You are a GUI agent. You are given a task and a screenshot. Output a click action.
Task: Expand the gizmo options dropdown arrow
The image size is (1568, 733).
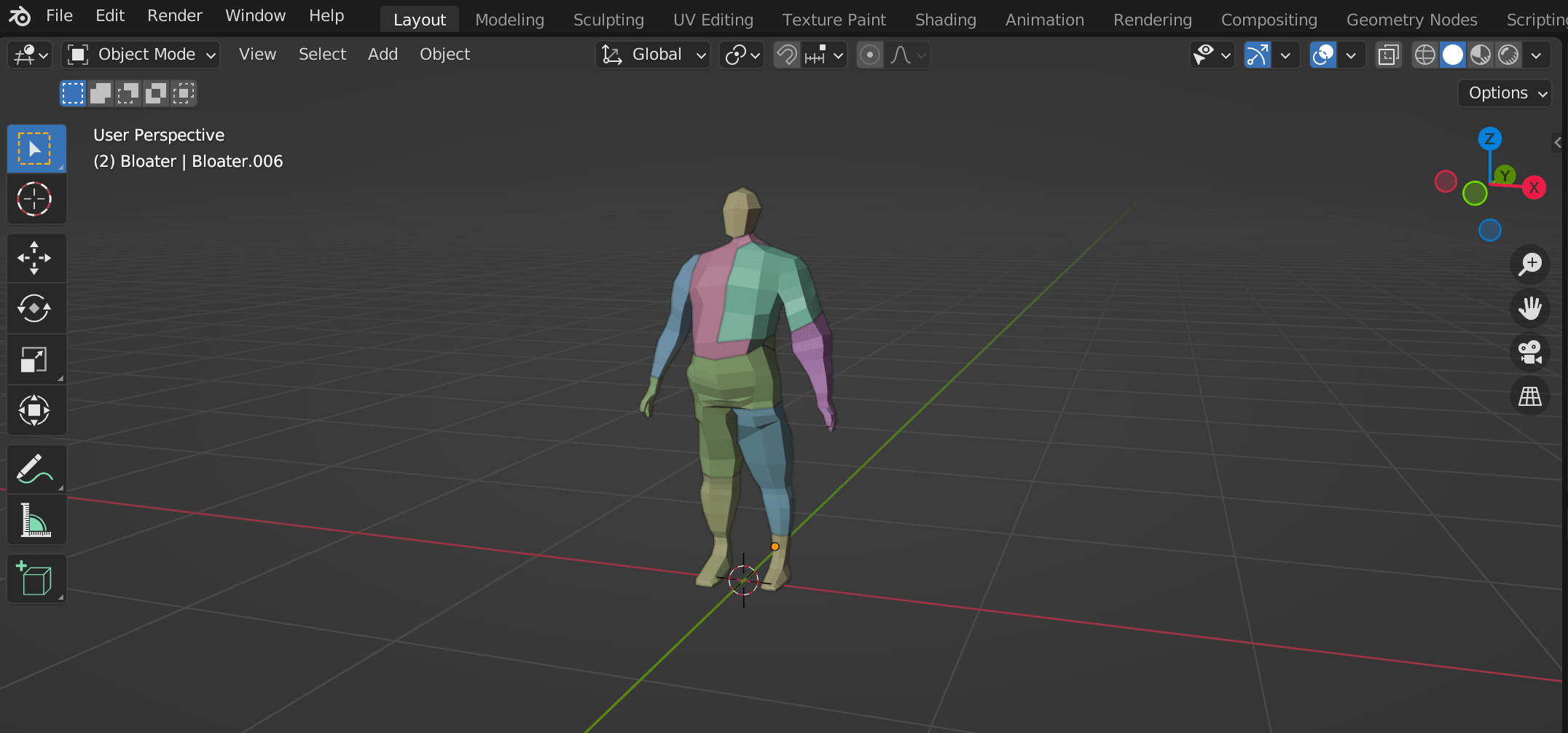click(x=1285, y=55)
